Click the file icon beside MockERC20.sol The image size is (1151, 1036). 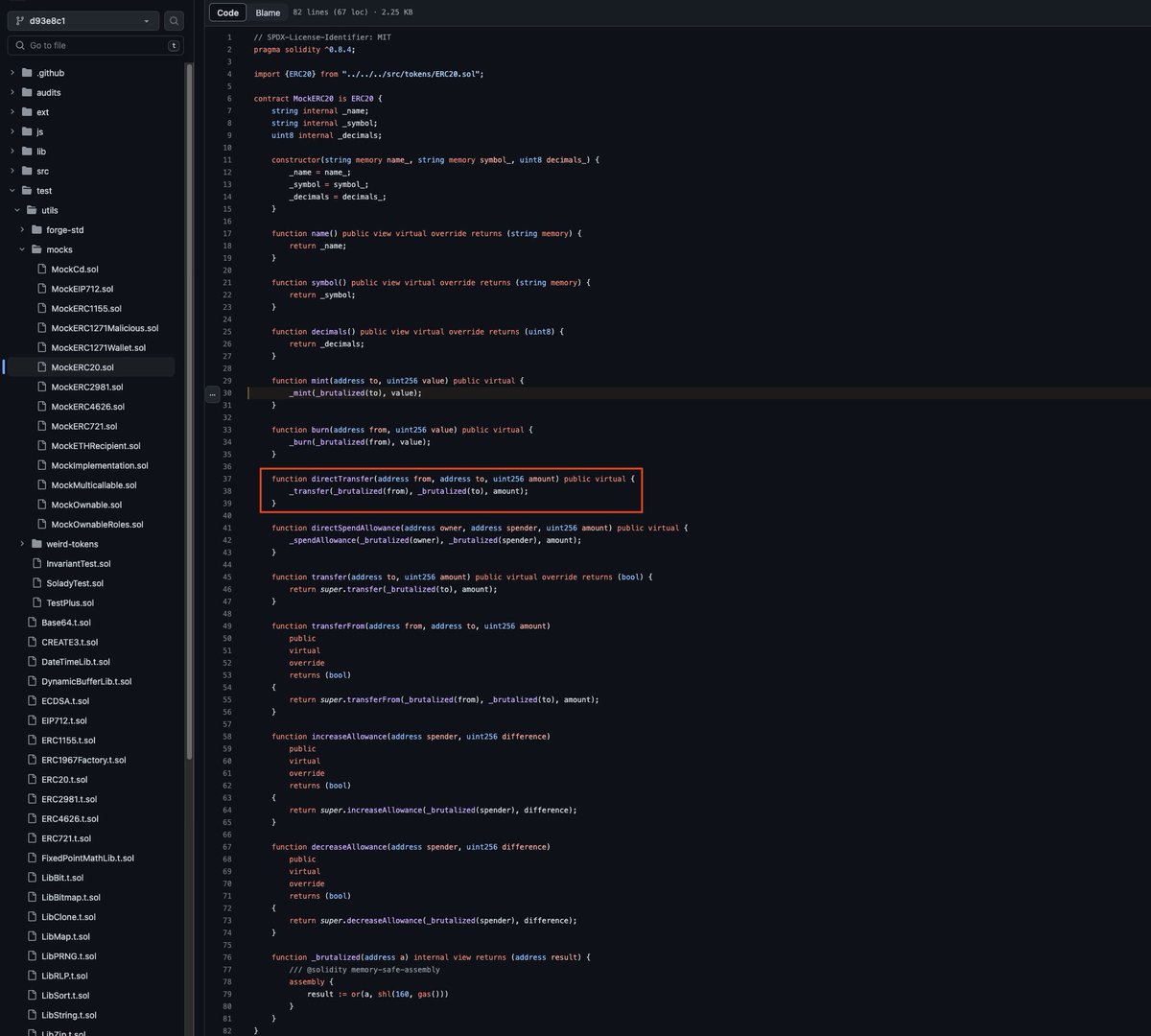point(42,366)
